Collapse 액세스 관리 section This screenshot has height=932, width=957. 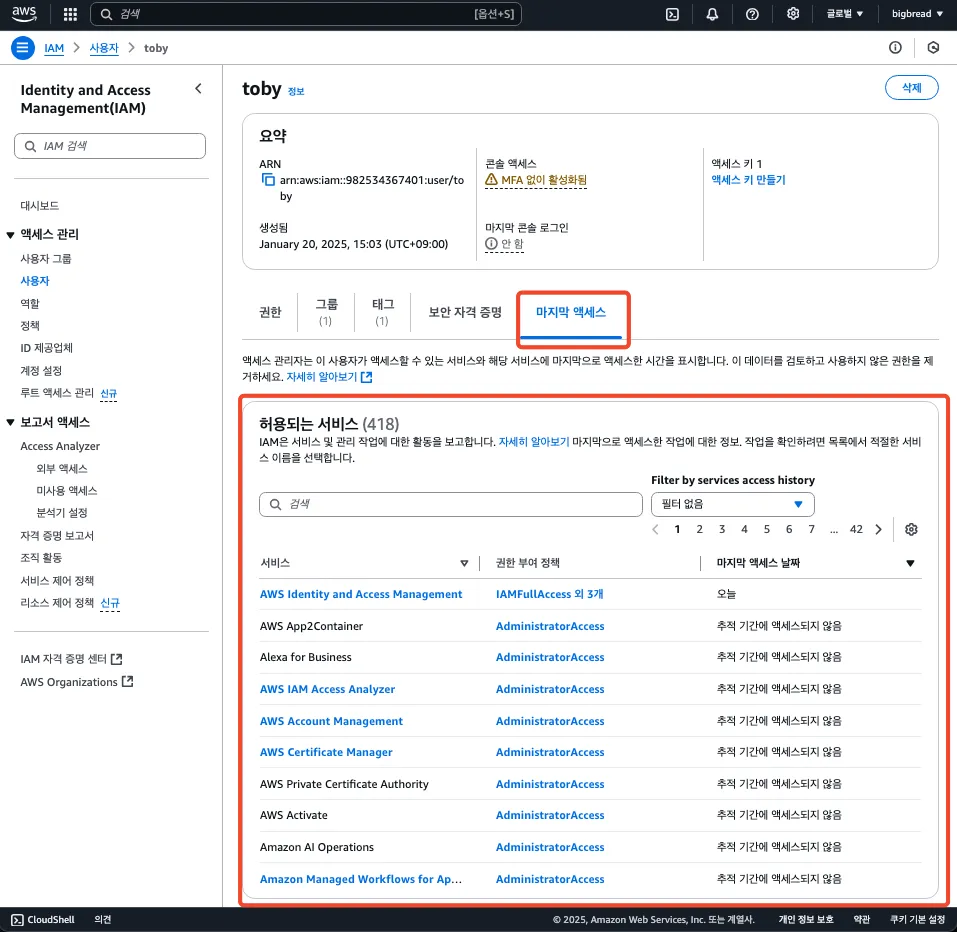10,235
